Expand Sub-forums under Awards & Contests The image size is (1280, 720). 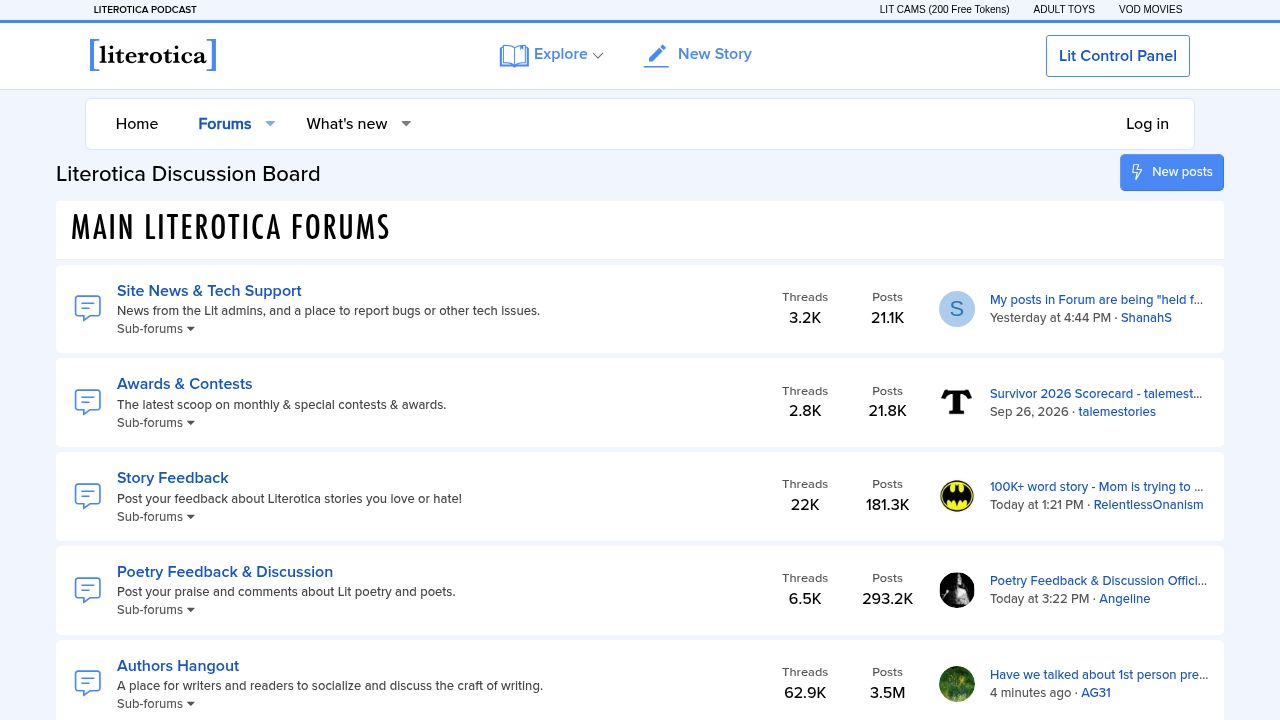coord(156,423)
